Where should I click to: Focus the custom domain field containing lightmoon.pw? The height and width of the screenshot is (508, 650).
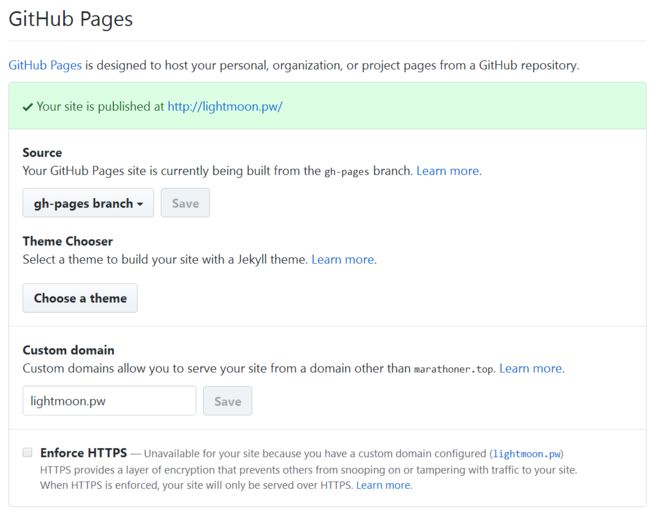pos(109,401)
